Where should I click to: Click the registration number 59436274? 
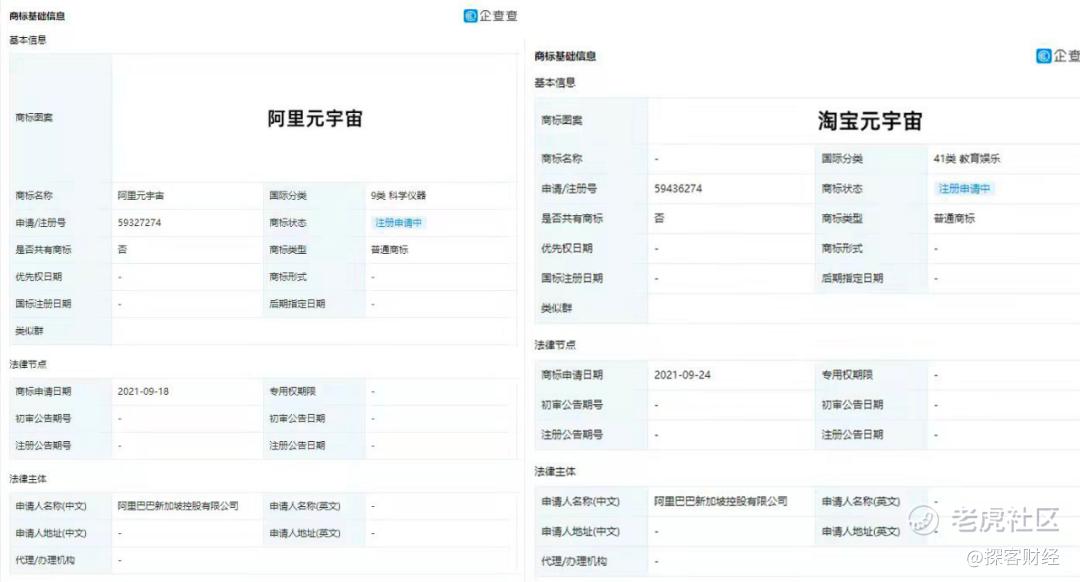[x=678, y=188]
